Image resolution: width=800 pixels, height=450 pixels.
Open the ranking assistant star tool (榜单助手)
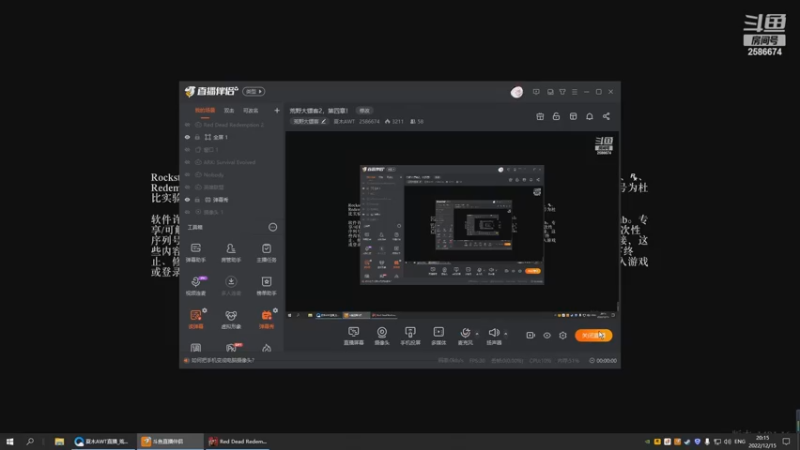(266, 286)
